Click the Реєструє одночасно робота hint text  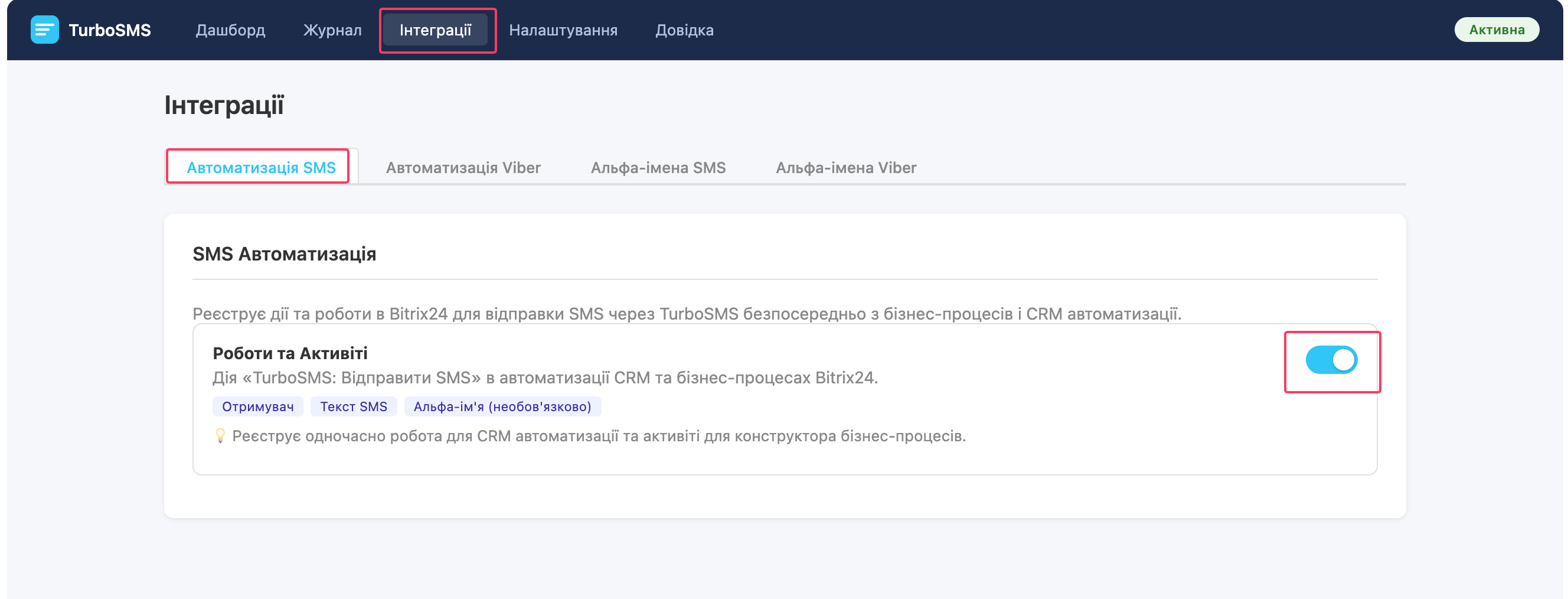coord(599,437)
